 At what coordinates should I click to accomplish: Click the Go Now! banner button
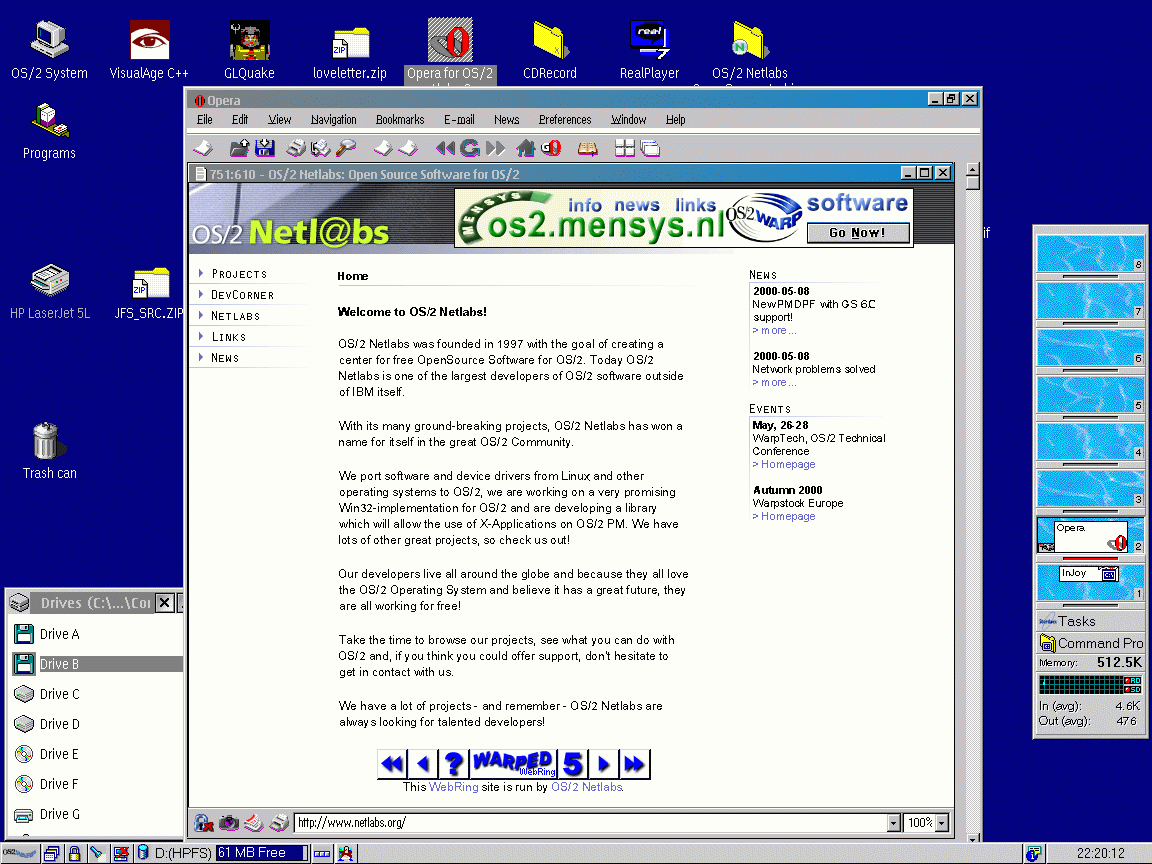click(857, 233)
